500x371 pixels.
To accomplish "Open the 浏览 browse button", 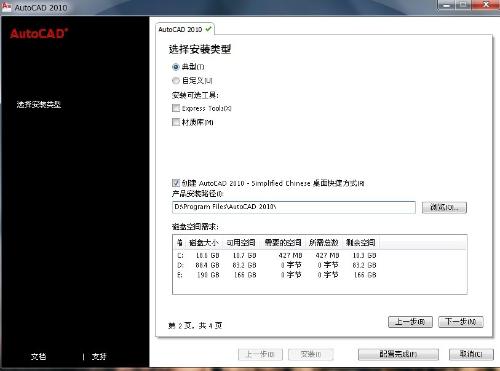I will pos(444,207).
